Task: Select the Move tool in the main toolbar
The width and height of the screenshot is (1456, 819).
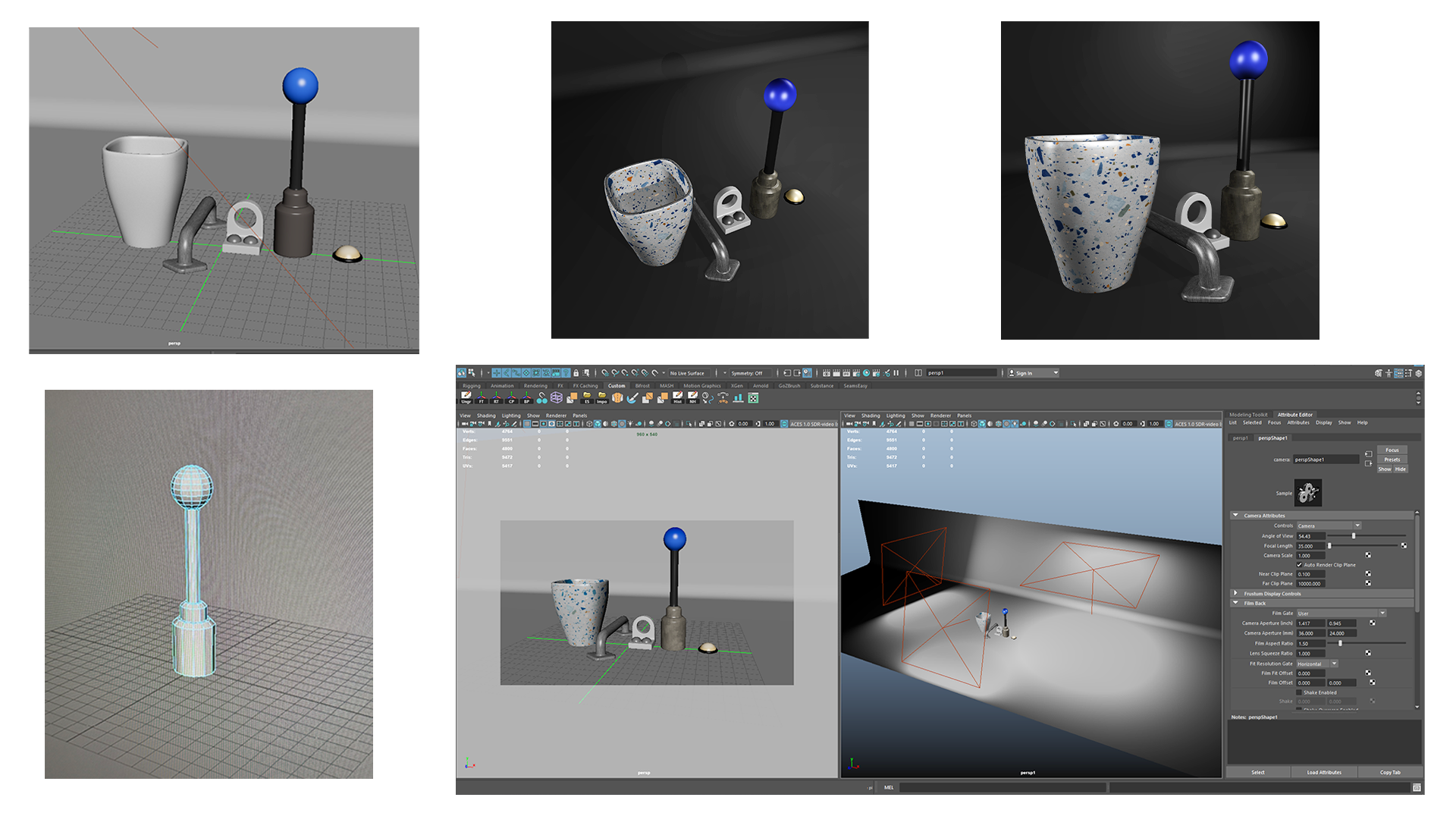Action: pyautogui.click(x=496, y=372)
